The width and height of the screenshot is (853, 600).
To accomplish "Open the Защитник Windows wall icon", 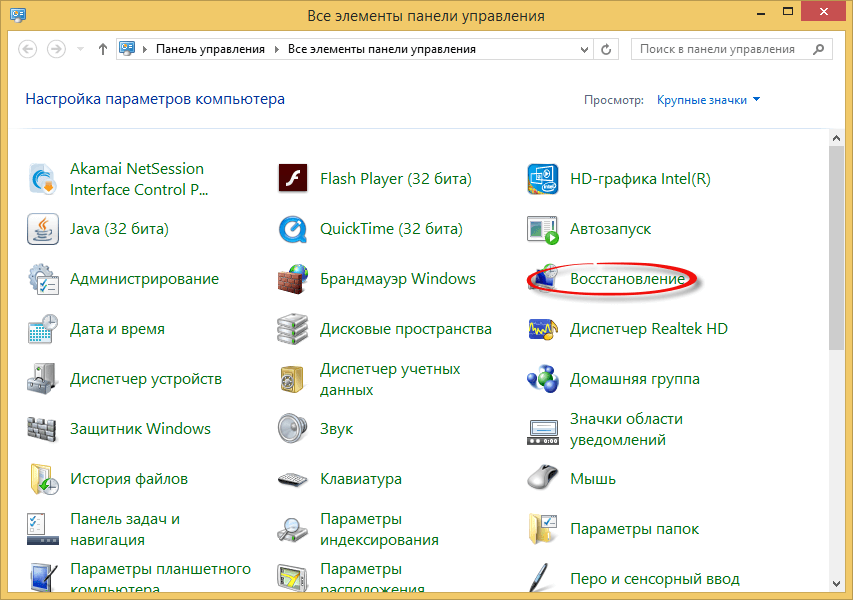I will (x=43, y=429).
